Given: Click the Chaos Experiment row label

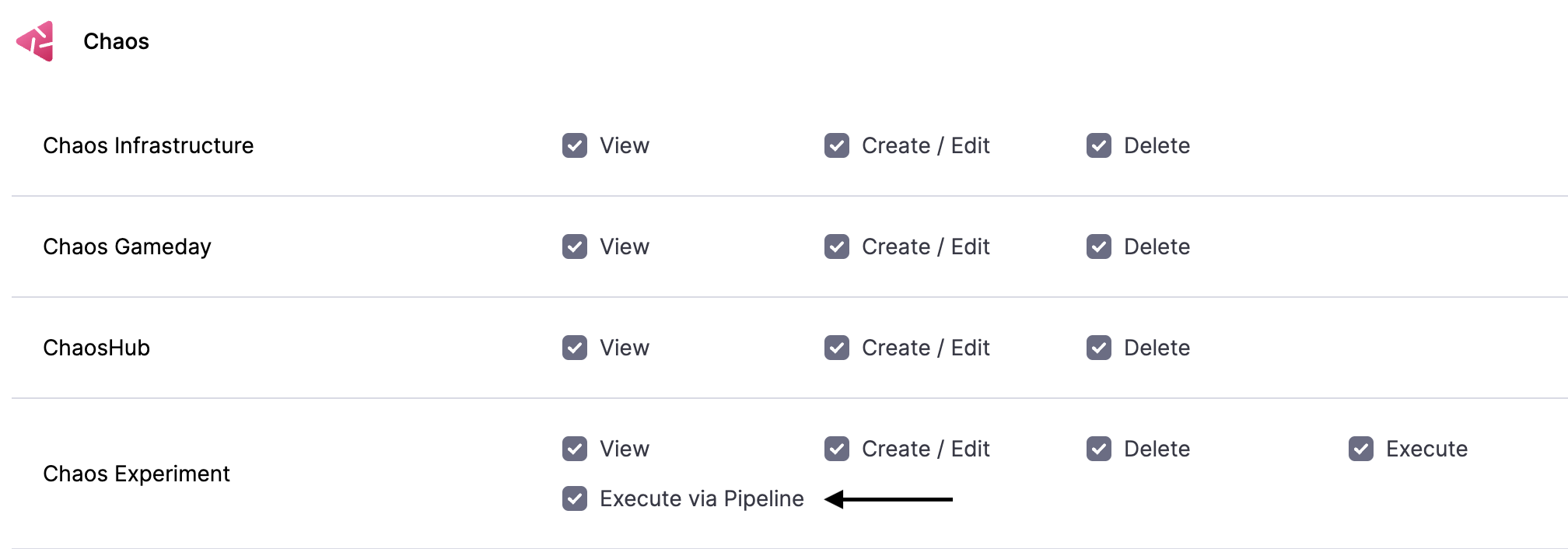Looking at the screenshot, I should 137,474.
